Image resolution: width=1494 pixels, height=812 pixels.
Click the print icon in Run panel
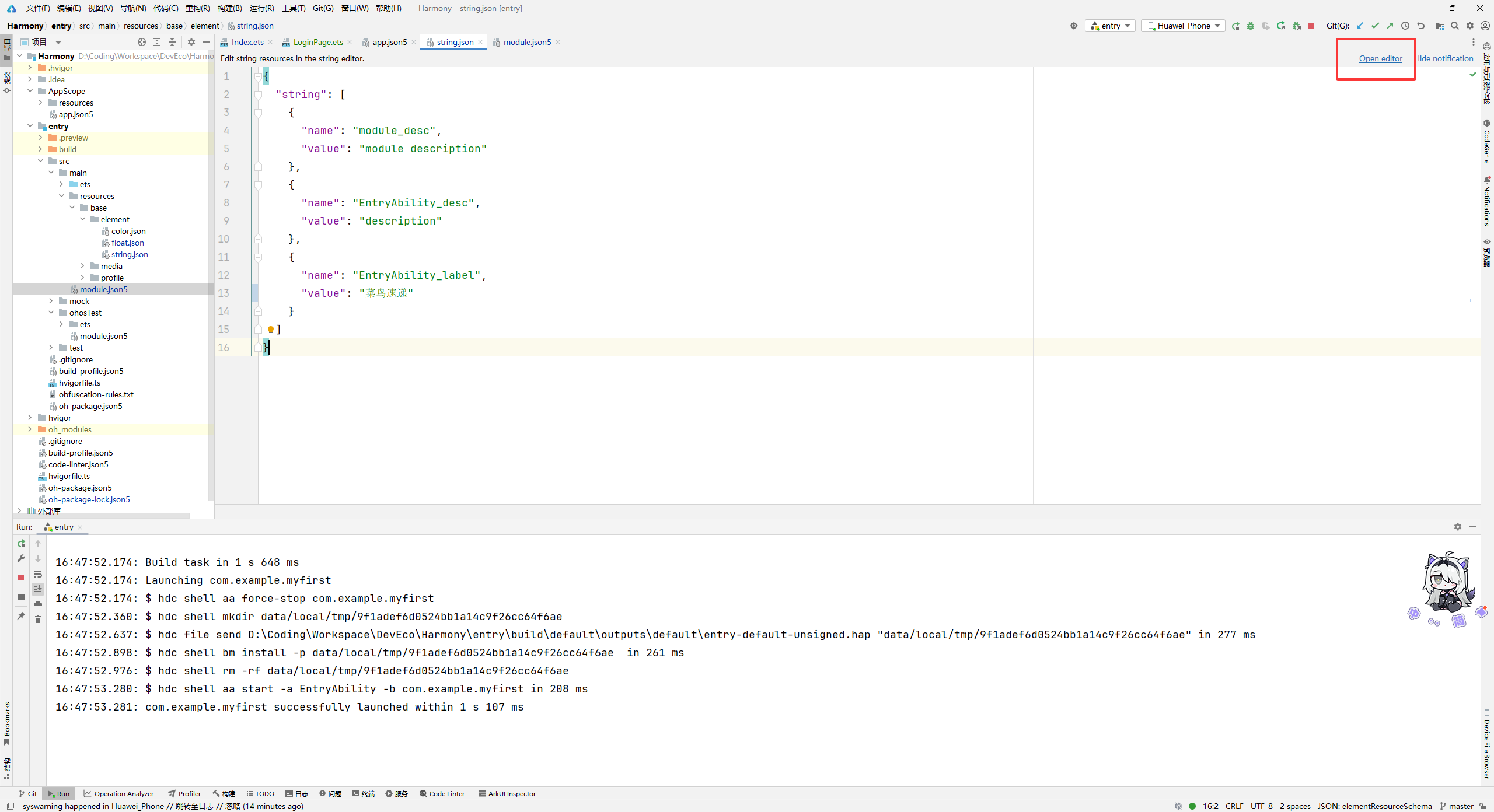(x=38, y=604)
